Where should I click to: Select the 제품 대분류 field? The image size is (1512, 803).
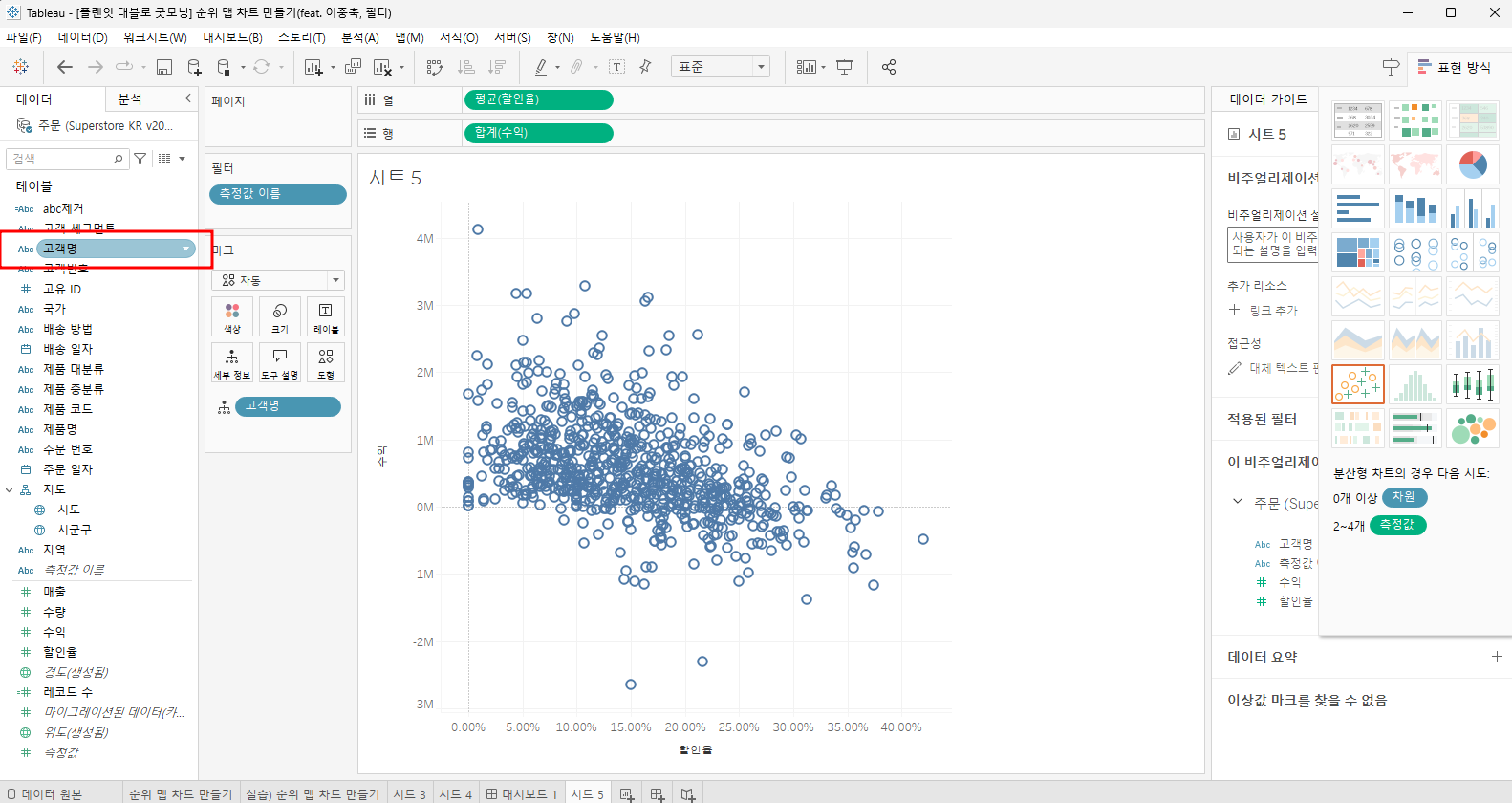(74, 369)
